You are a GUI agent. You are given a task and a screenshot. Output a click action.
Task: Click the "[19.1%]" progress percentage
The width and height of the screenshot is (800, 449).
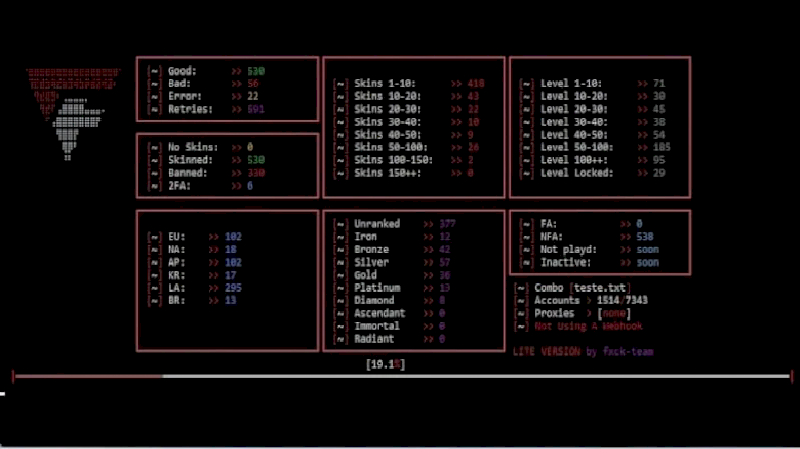385,364
